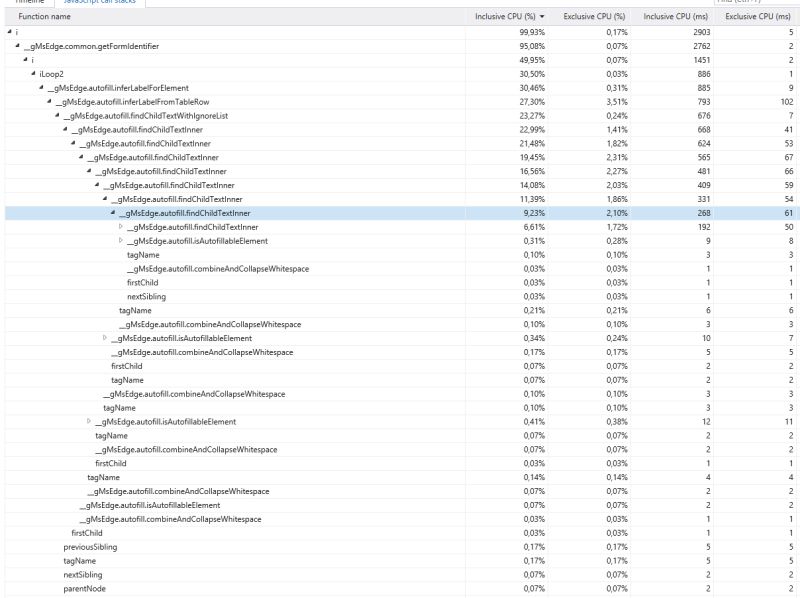
Task: Select the nextSibling 0,07% row
Action: point(400,575)
